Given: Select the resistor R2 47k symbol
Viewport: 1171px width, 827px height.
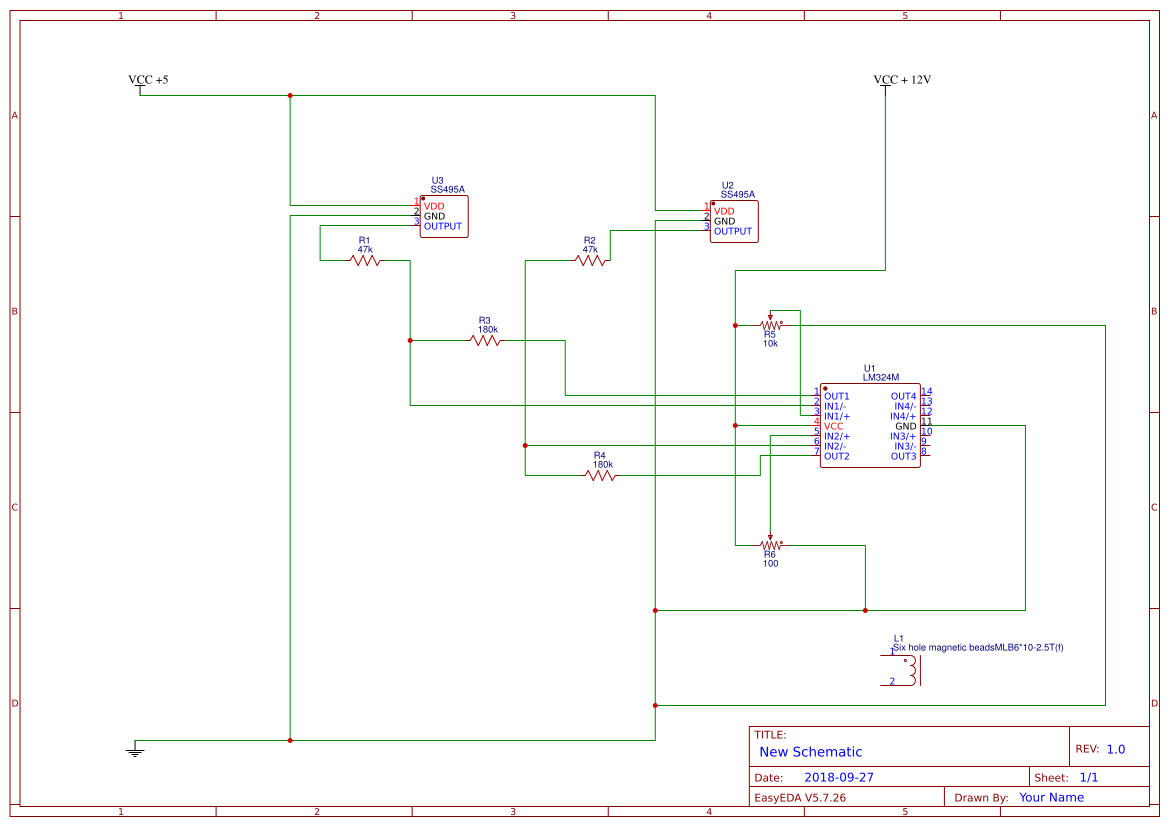Looking at the screenshot, I should point(590,260).
